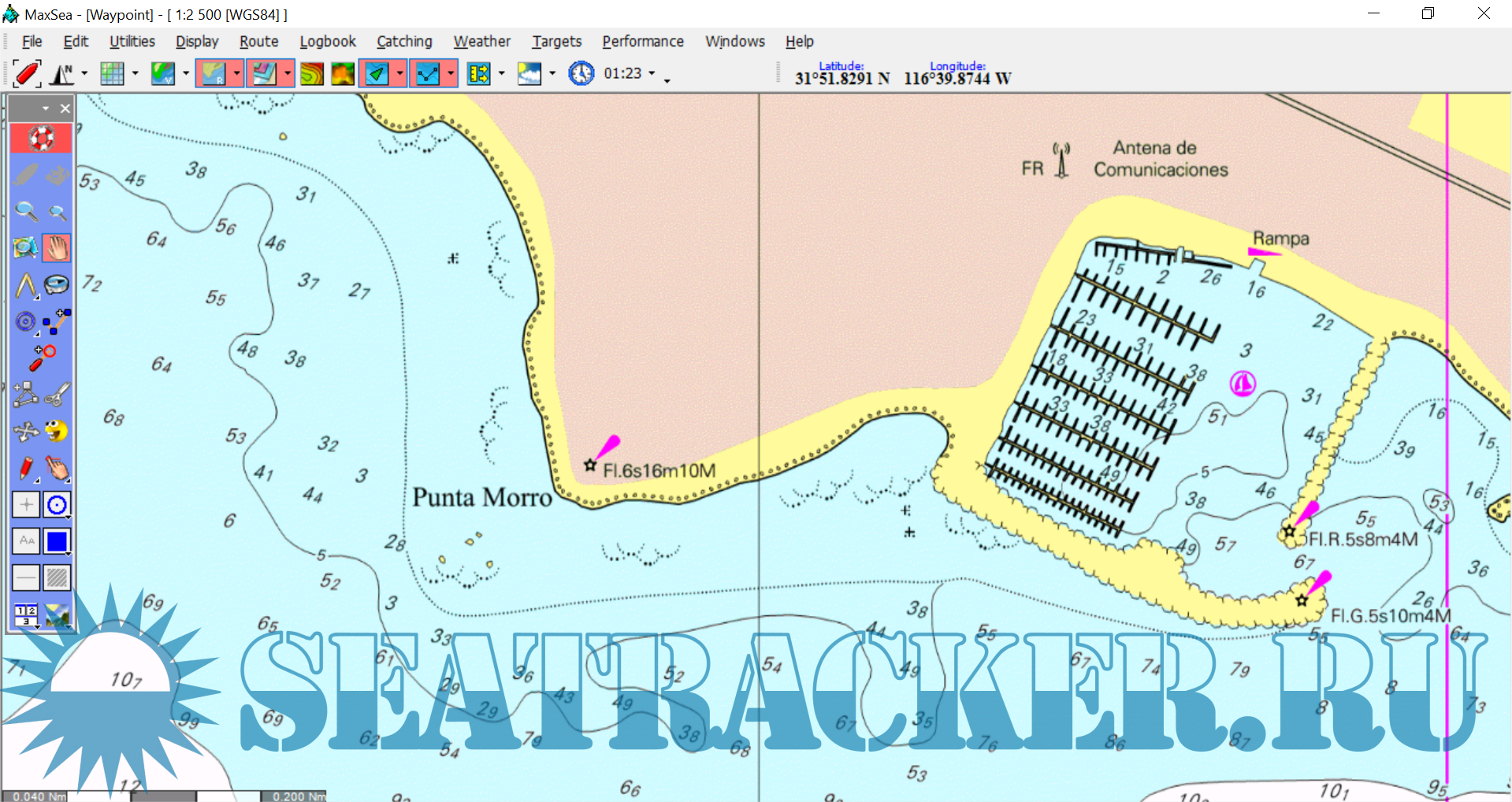Image resolution: width=1512 pixels, height=802 pixels.
Task: Select the Zoom In magnifier tool
Action: (x=26, y=211)
